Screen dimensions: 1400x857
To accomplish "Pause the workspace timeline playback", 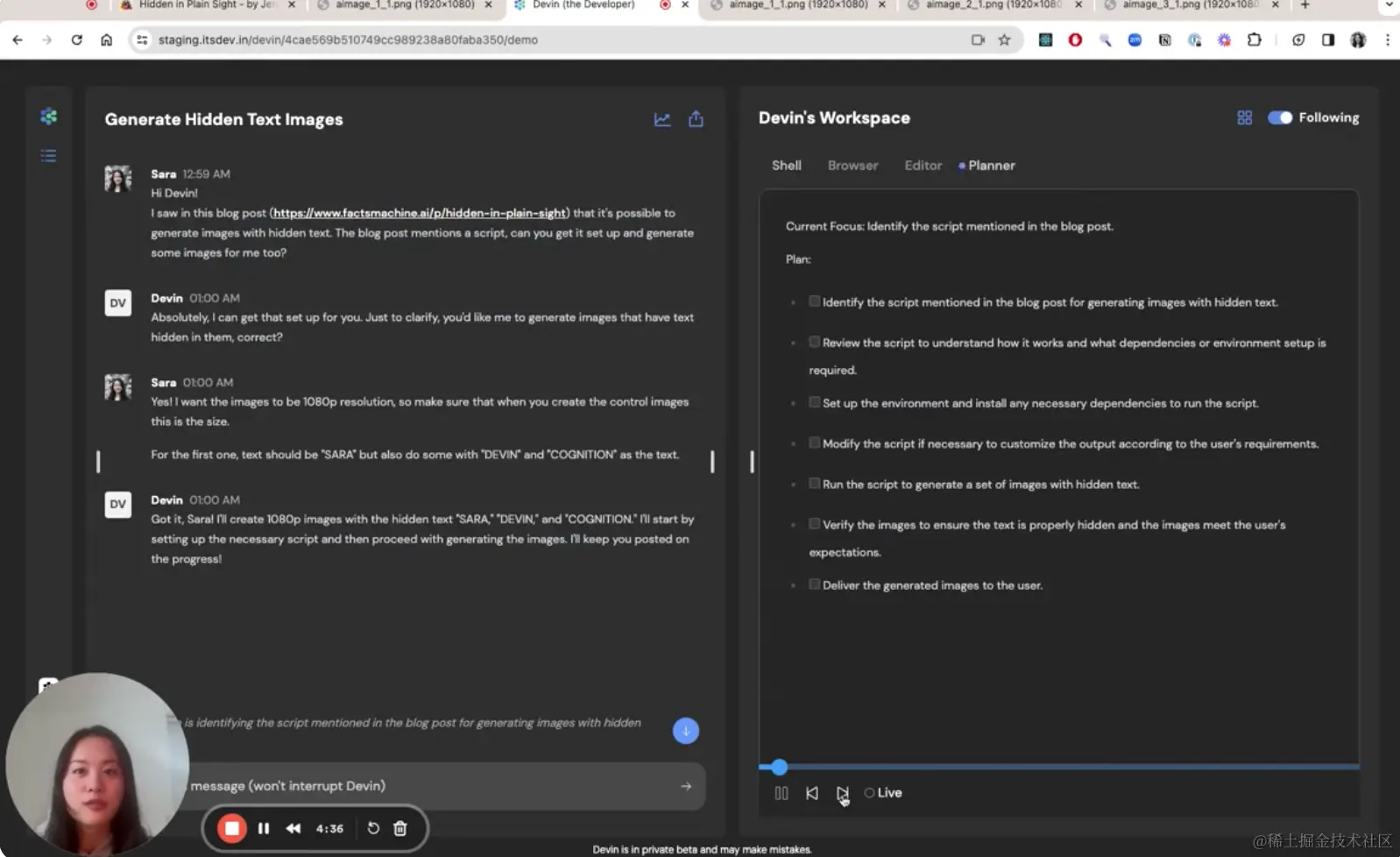I will [x=781, y=793].
